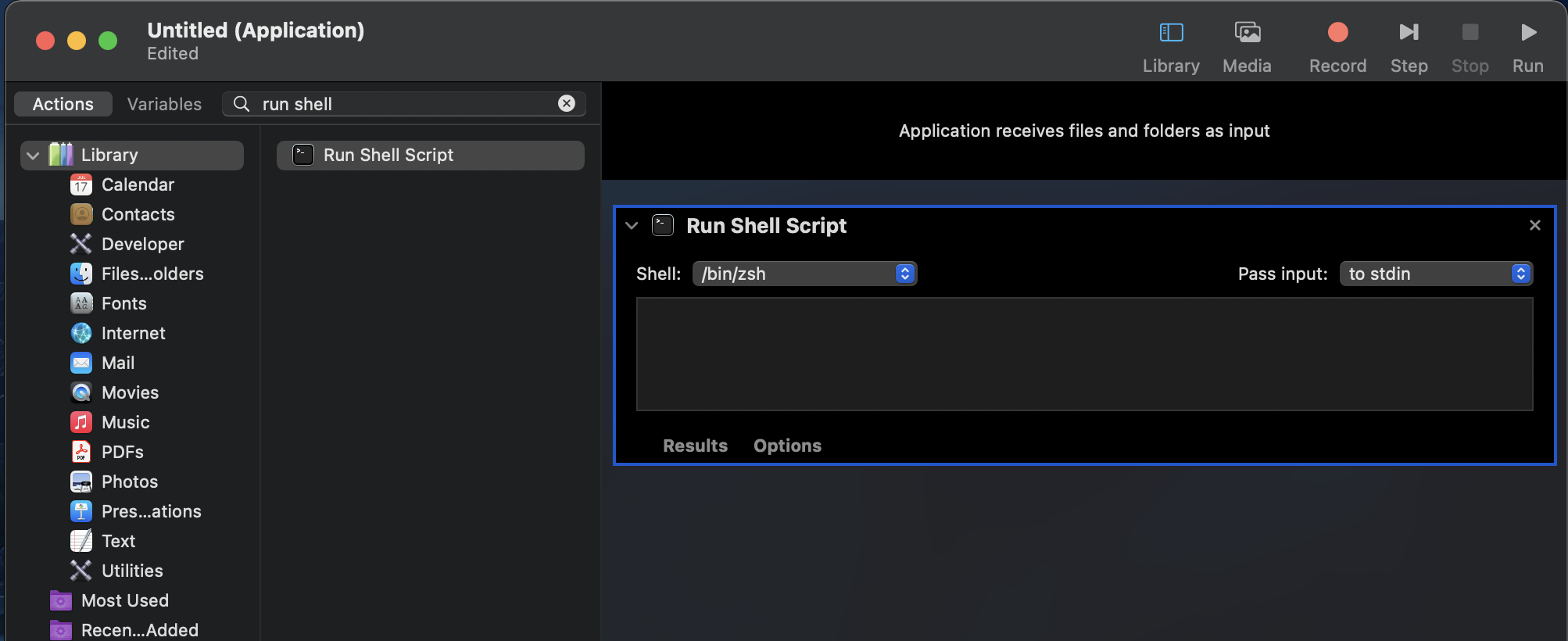Select the Music category in library
Viewport: 1568px width, 641px height.
[125, 422]
